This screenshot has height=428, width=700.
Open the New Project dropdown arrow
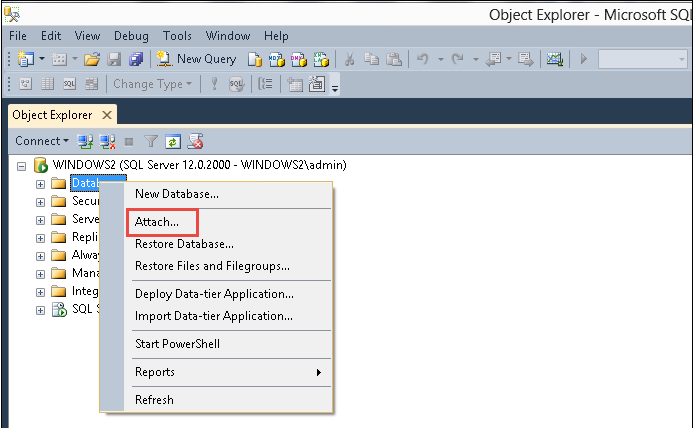42,59
